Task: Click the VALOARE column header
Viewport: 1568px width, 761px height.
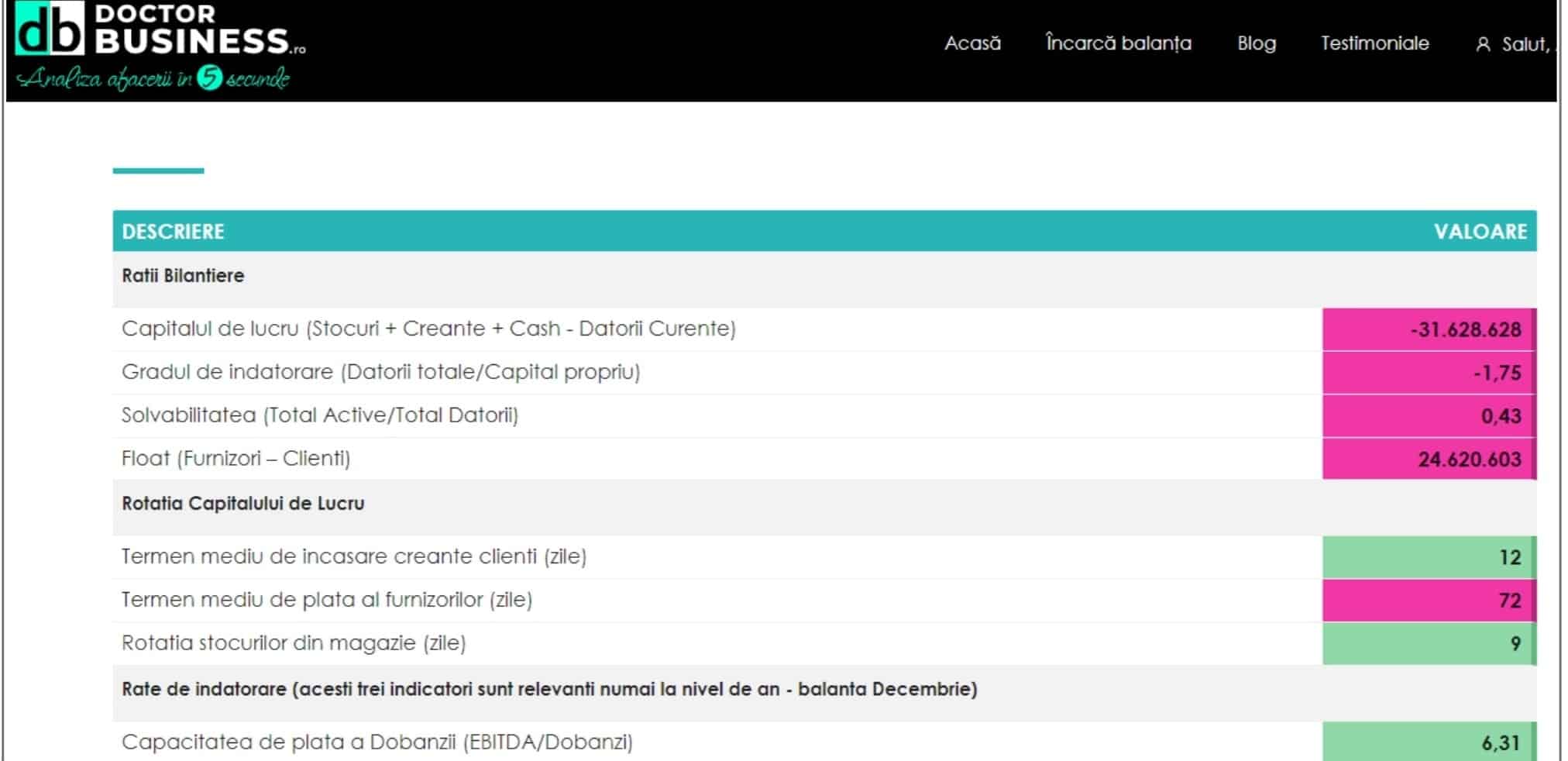Action: click(x=1480, y=232)
